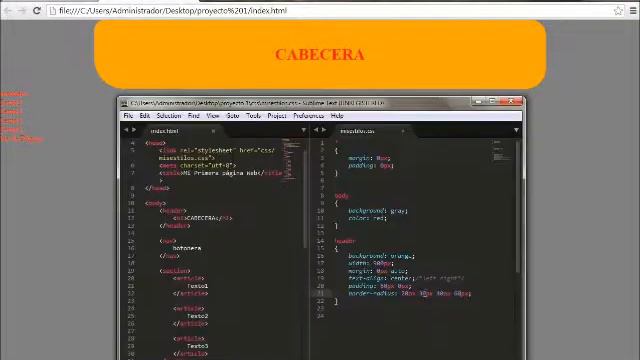Click the CABECERA heading on the page

tap(320, 55)
